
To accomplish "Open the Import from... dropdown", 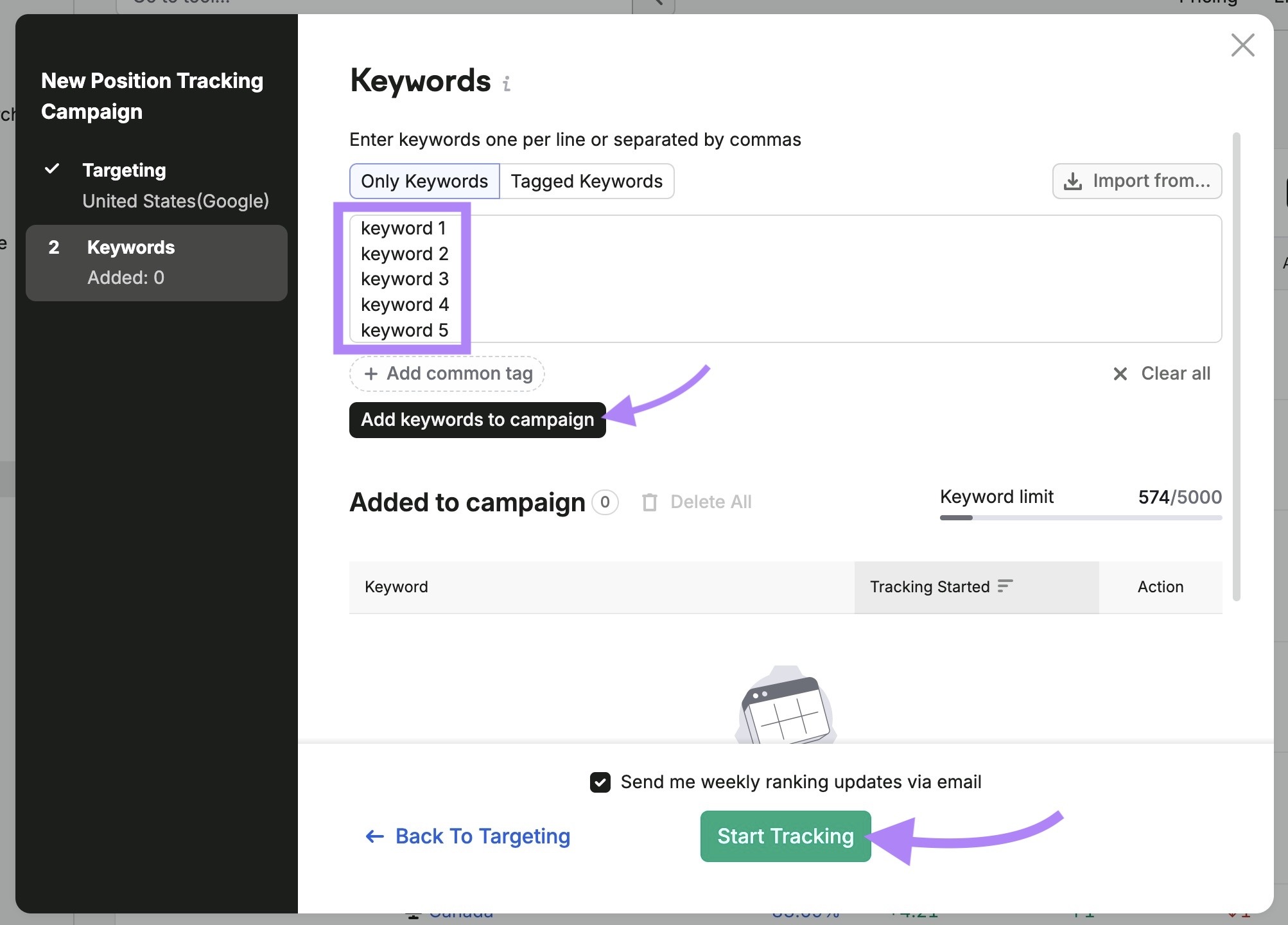I will point(1136,181).
